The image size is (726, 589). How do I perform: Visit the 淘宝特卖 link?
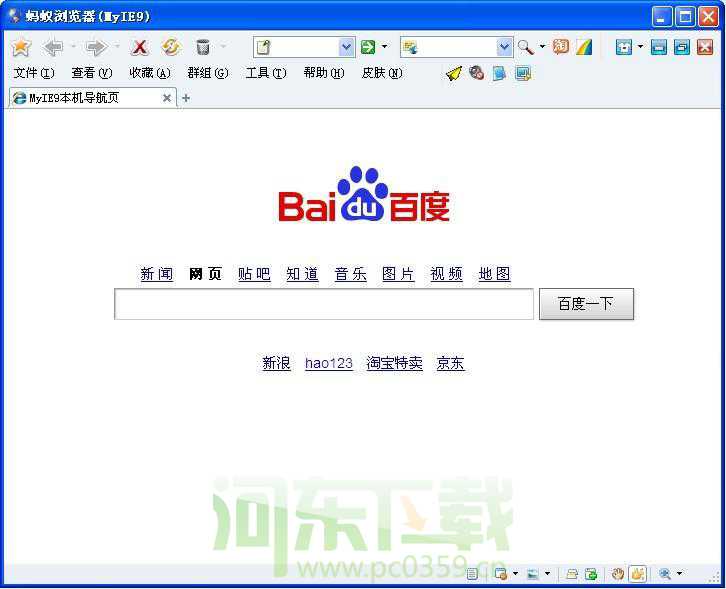[394, 363]
